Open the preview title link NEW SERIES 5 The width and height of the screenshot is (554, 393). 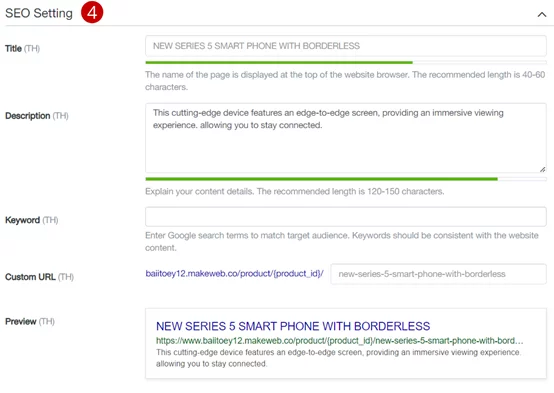tap(293, 326)
